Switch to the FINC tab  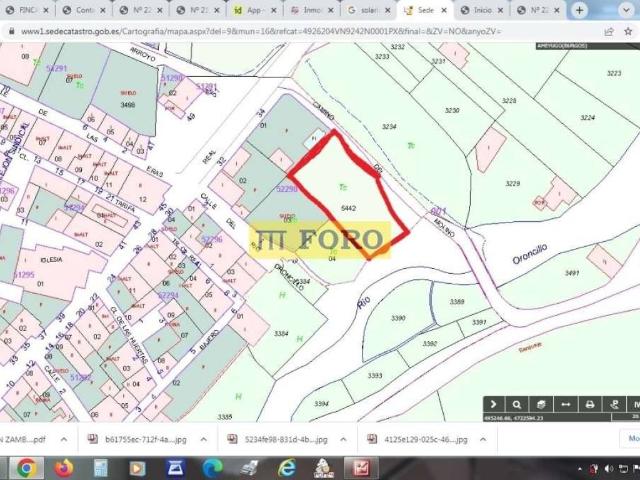point(27,10)
